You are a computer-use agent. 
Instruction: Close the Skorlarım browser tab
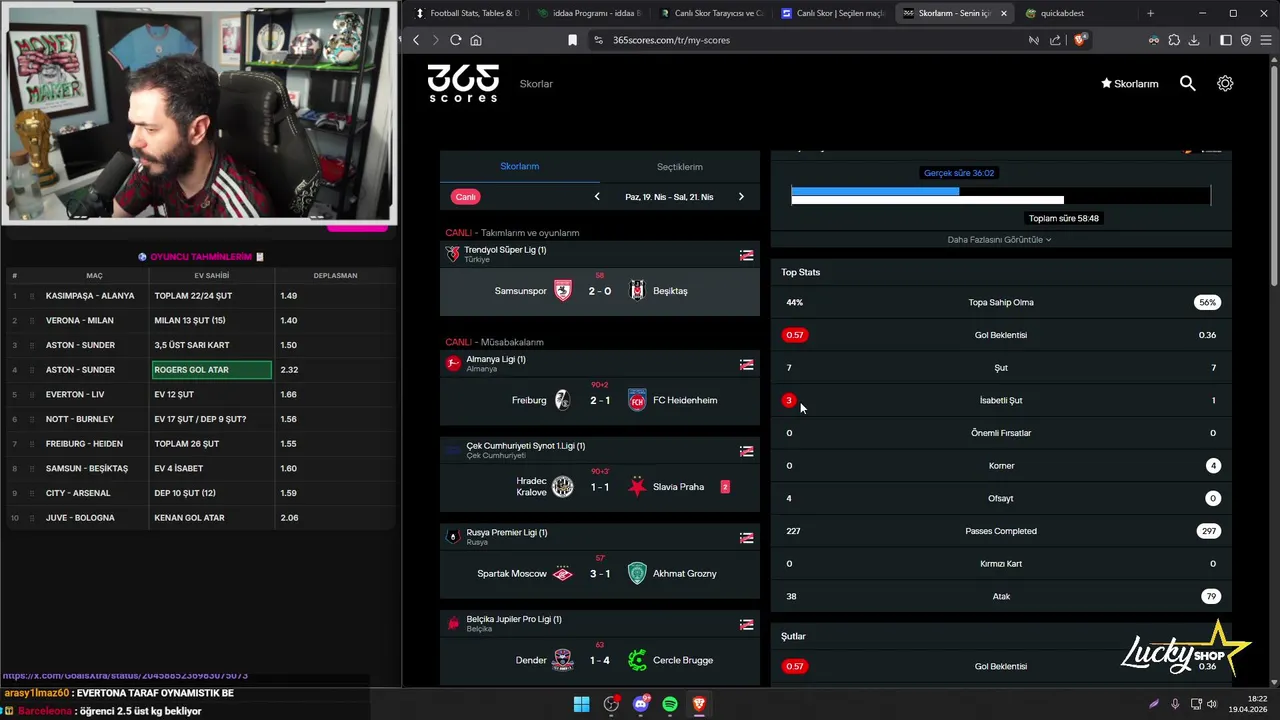click(1003, 13)
